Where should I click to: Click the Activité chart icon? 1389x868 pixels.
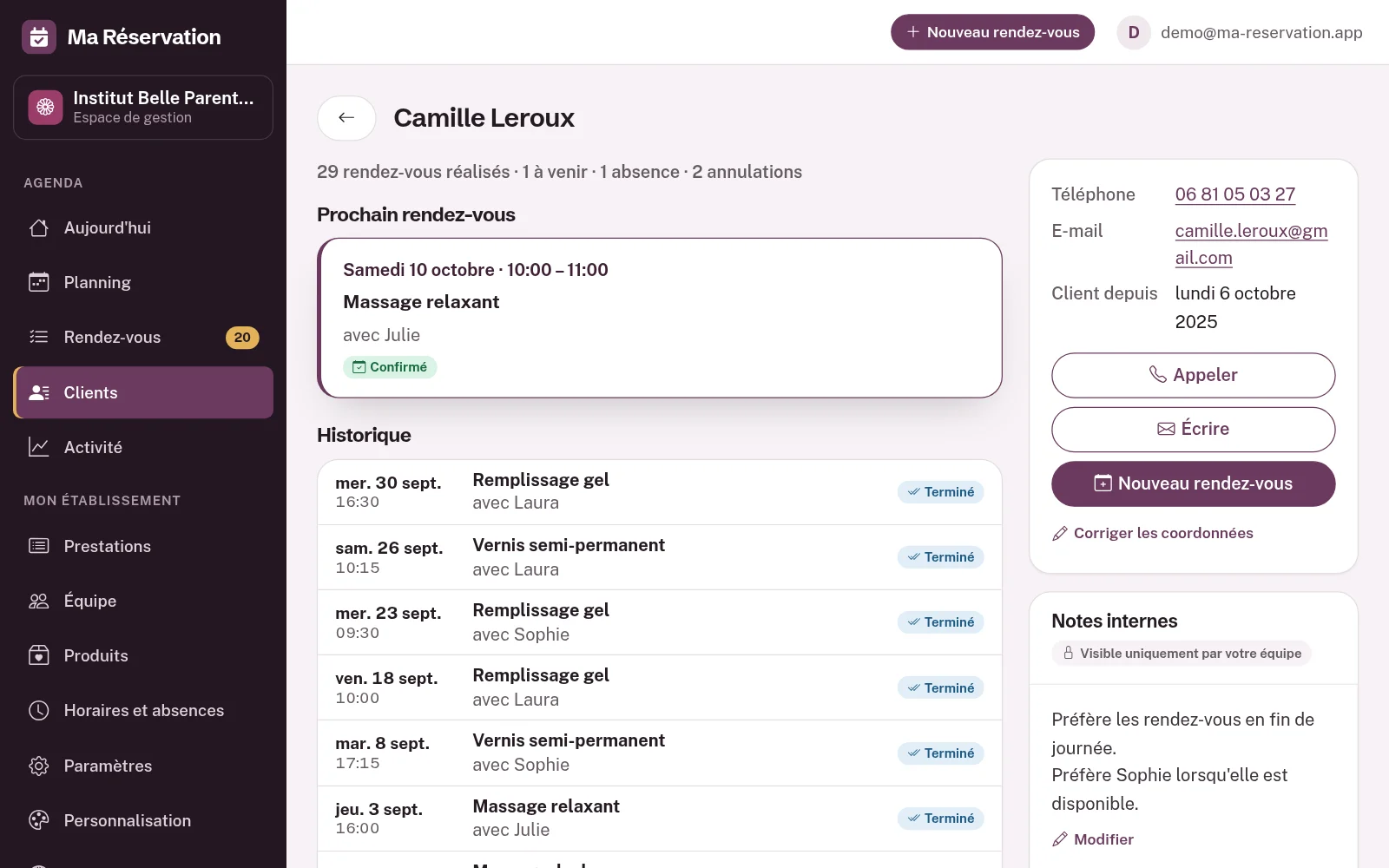(x=39, y=447)
